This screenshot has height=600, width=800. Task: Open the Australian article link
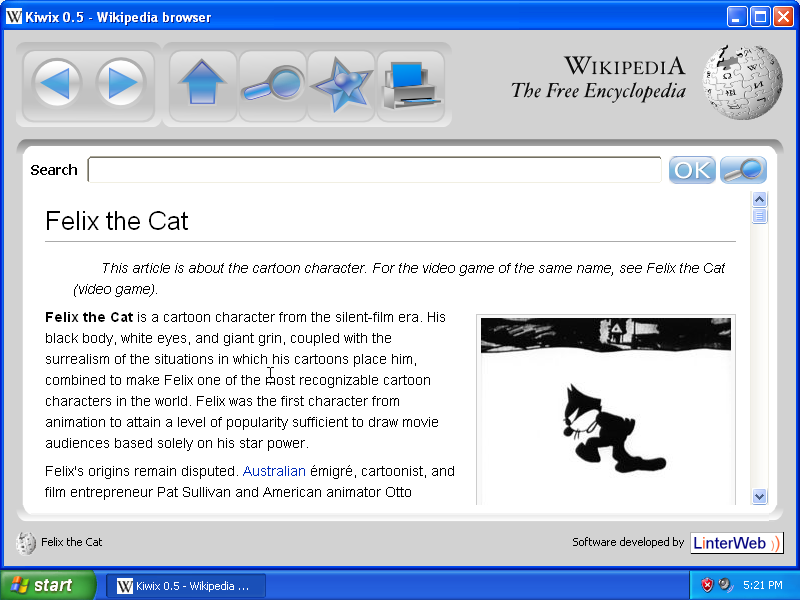274,471
